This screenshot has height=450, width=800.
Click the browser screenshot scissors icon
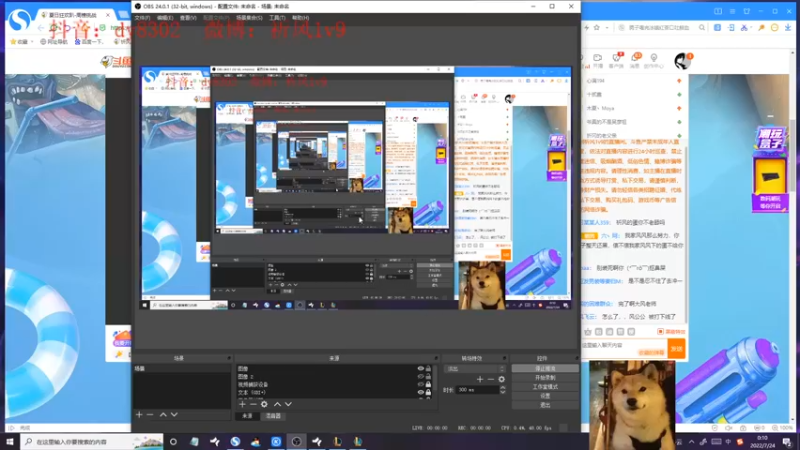[744, 28]
